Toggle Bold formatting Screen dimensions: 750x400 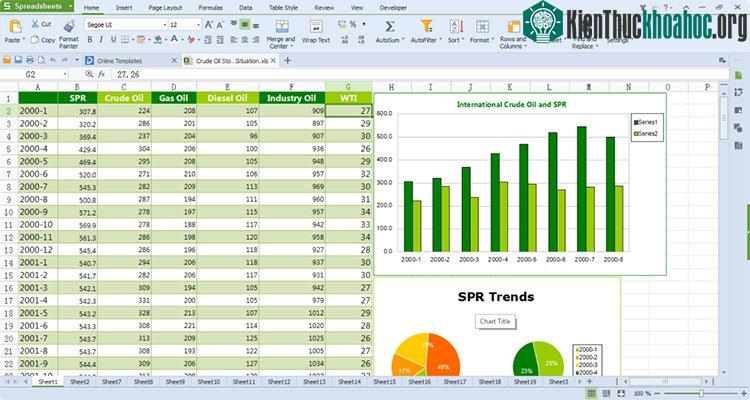pyautogui.click(x=89, y=40)
